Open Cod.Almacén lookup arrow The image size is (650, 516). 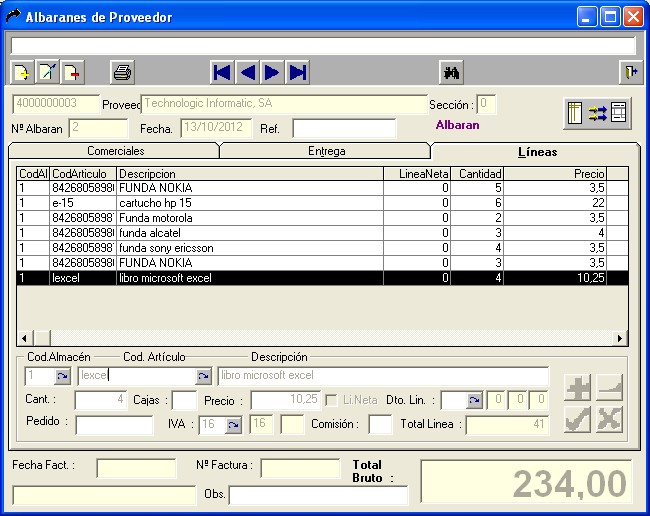(62, 376)
